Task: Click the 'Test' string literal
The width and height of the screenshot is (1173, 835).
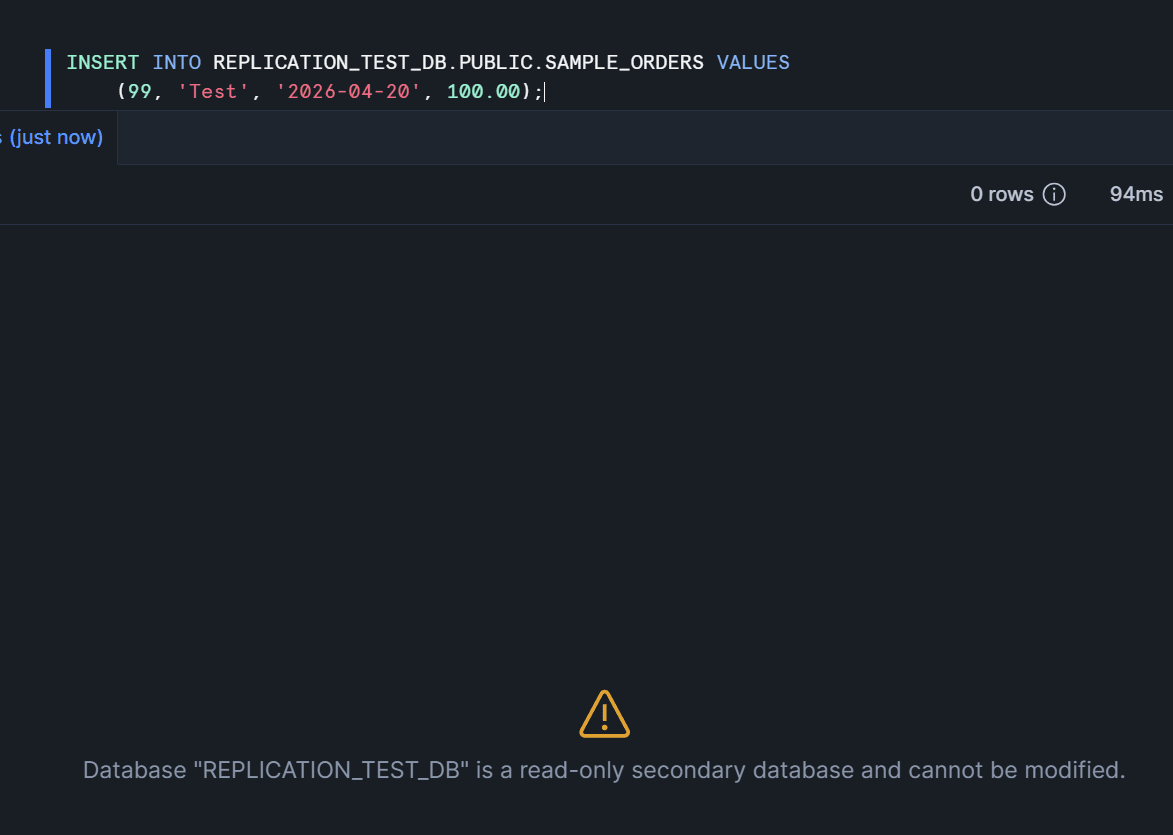Action: click(213, 91)
